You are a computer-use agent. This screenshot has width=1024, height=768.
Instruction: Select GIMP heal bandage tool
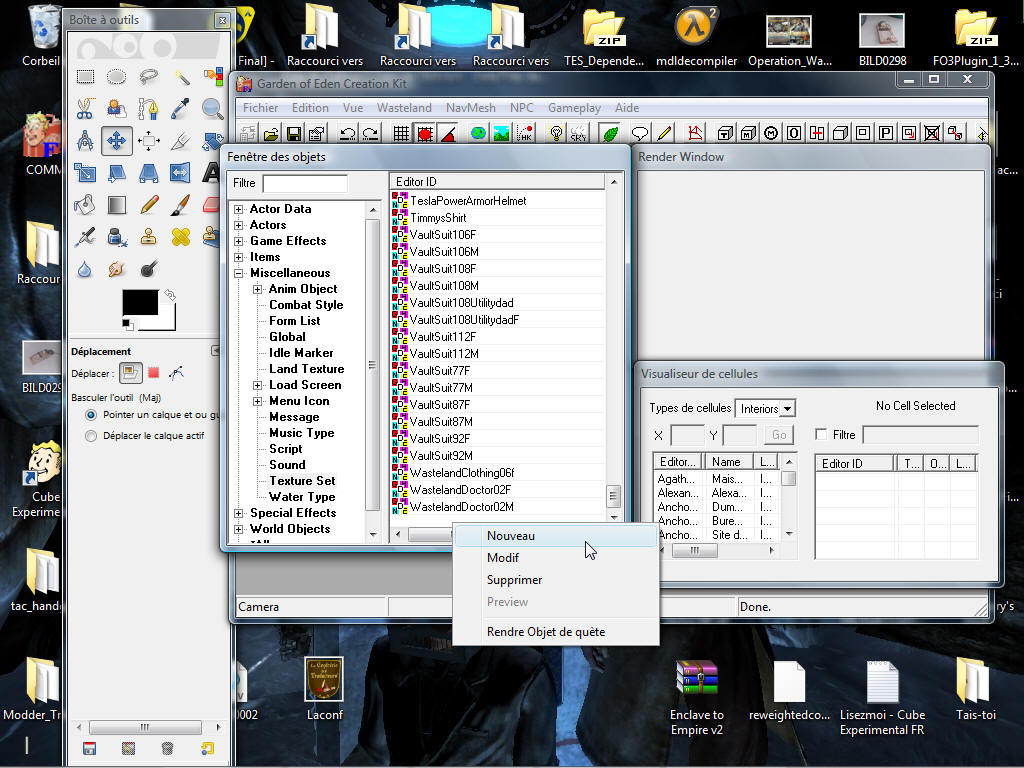[x=181, y=236]
